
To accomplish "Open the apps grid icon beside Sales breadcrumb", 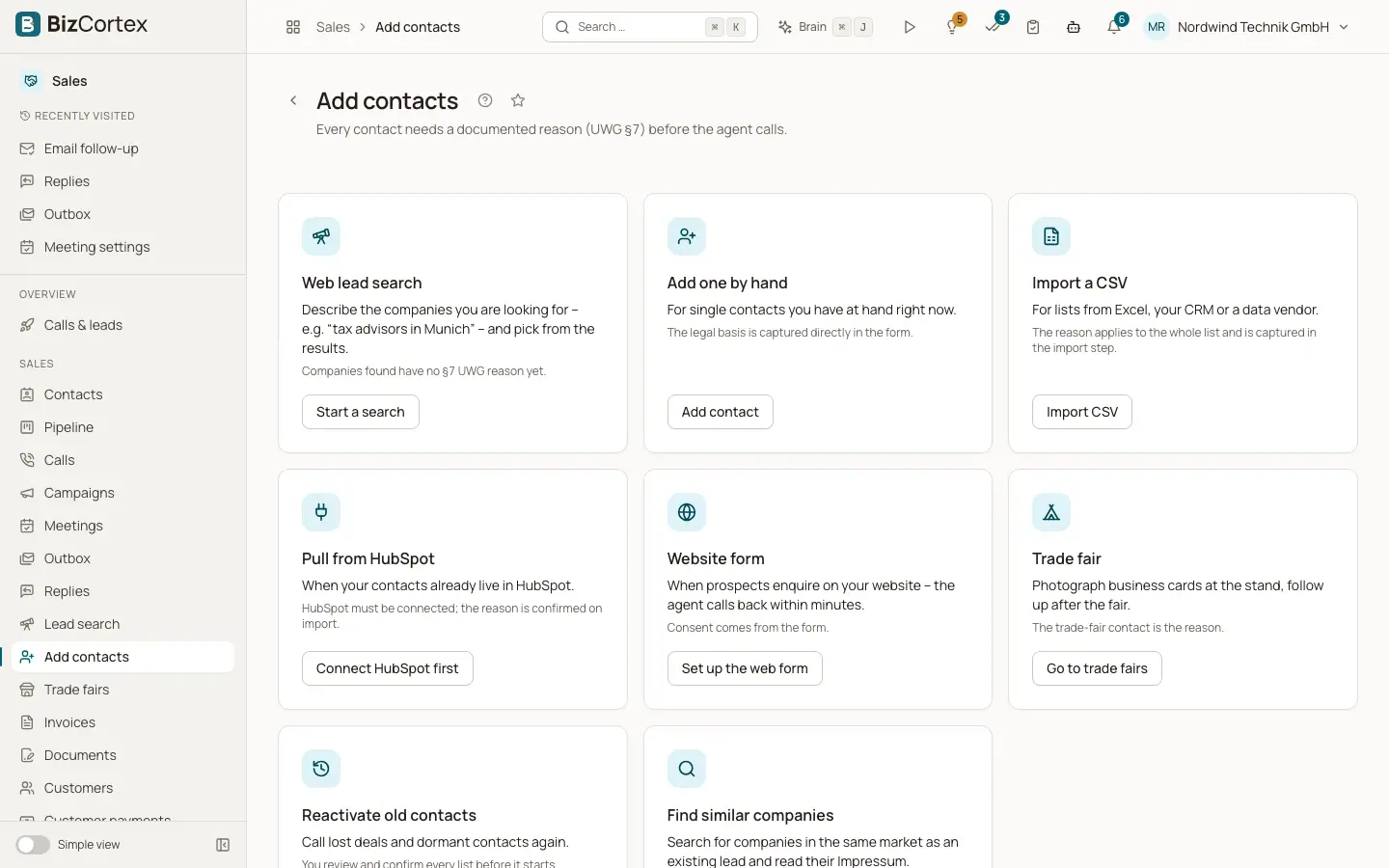I will point(293,27).
